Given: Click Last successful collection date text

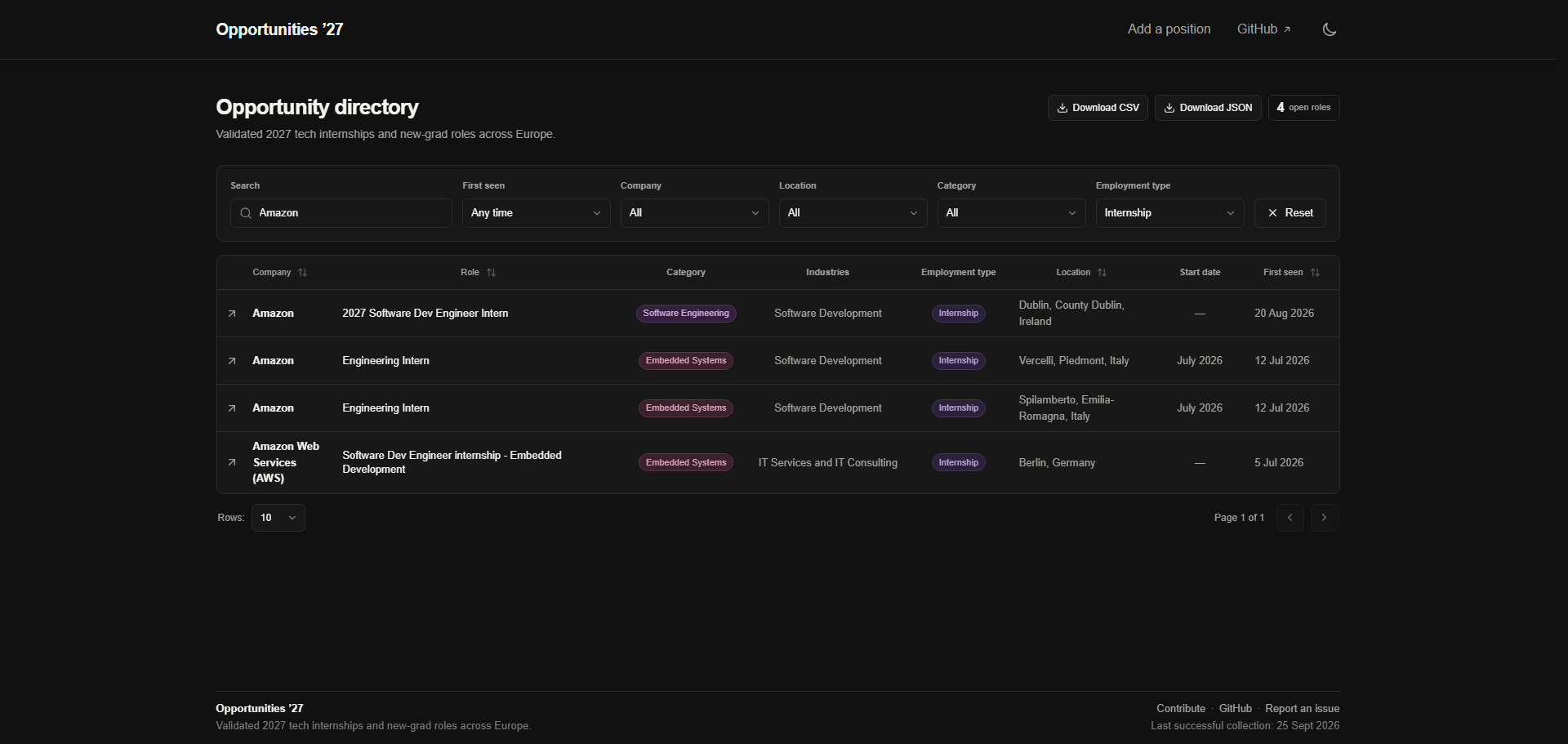Looking at the screenshot, I should 1245,726.
